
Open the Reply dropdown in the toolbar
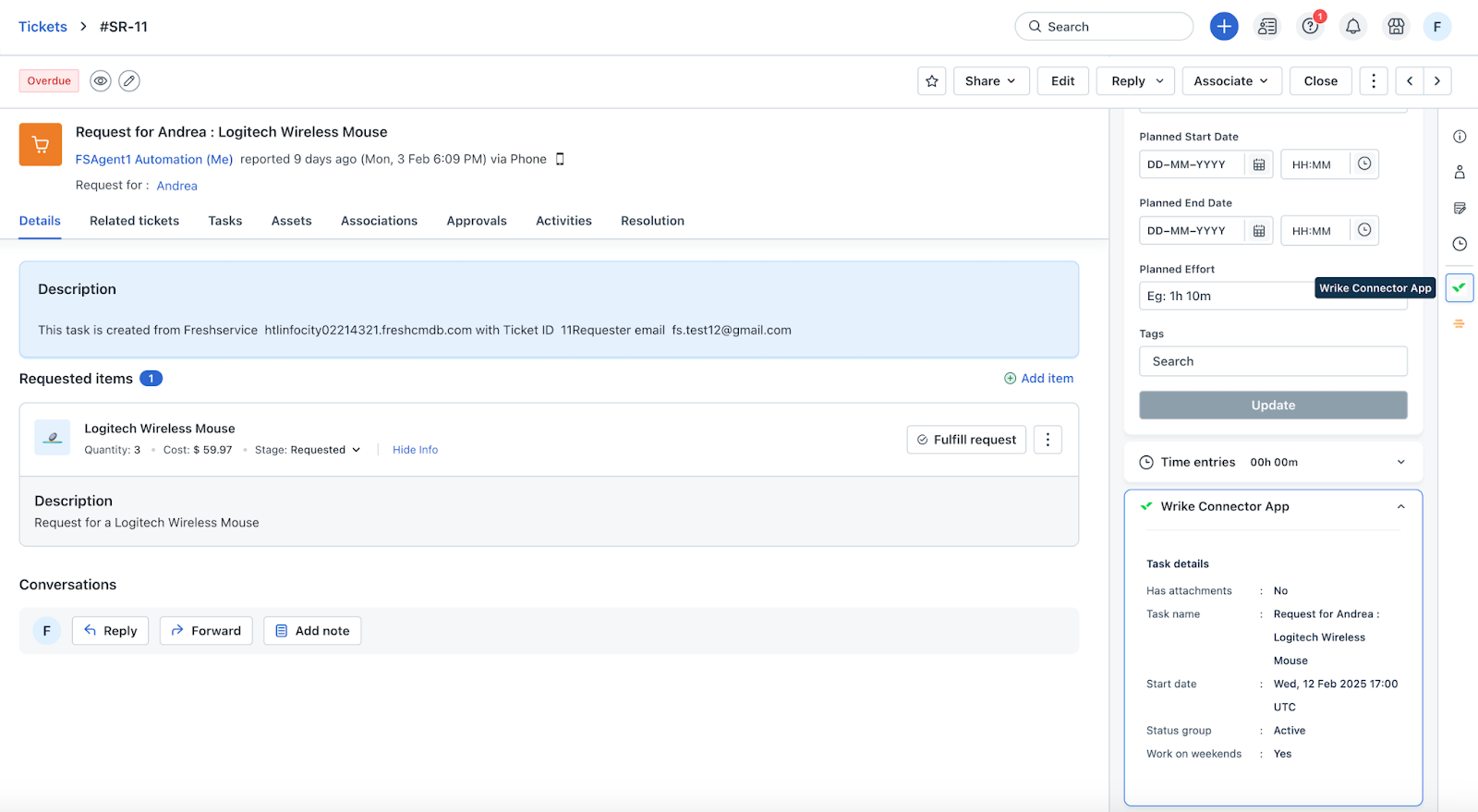tap(1136, 81)
